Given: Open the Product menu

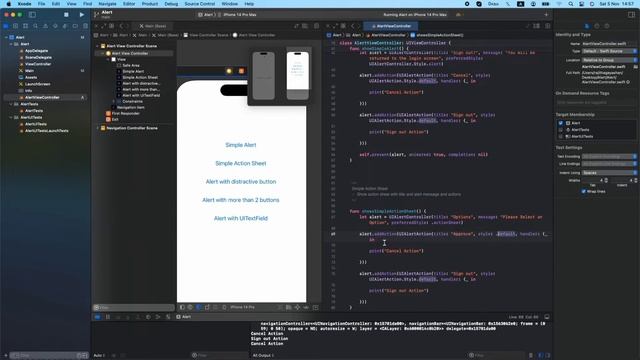Looking at the screenshot, I should click(150, 4).
